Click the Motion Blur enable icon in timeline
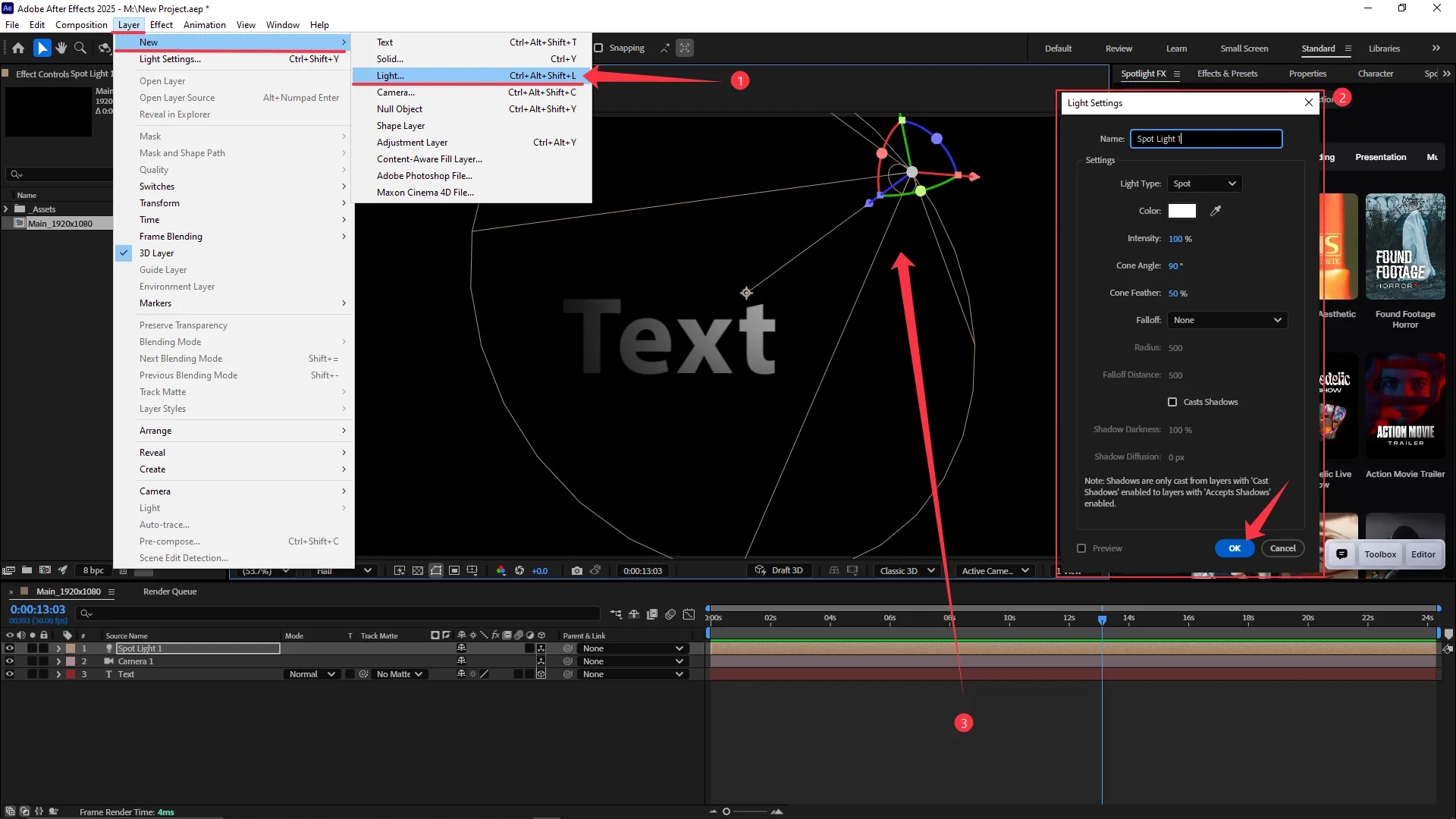This screenshot has height=819, width=1456. 670,613
